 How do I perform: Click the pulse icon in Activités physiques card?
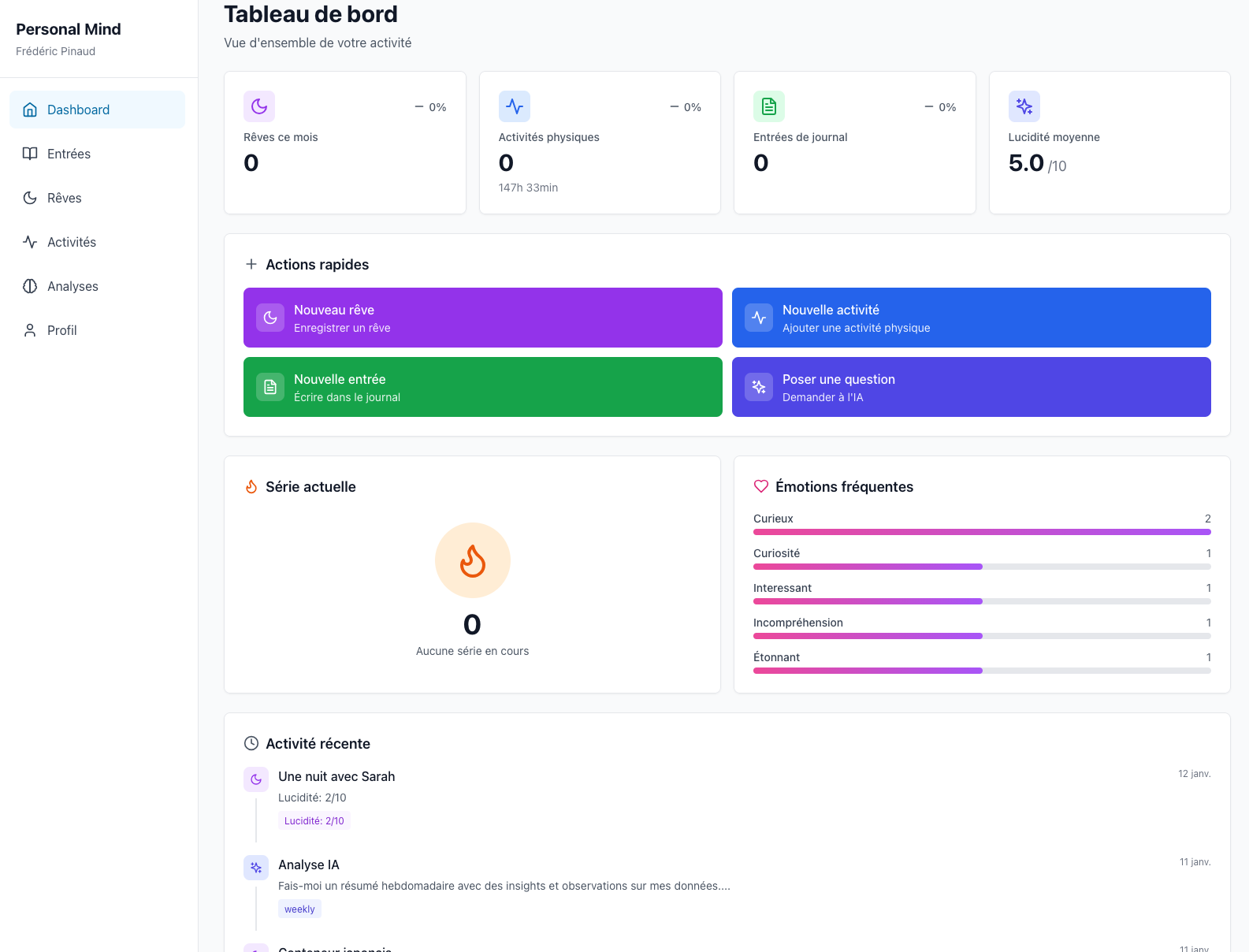tap(515, 106)
